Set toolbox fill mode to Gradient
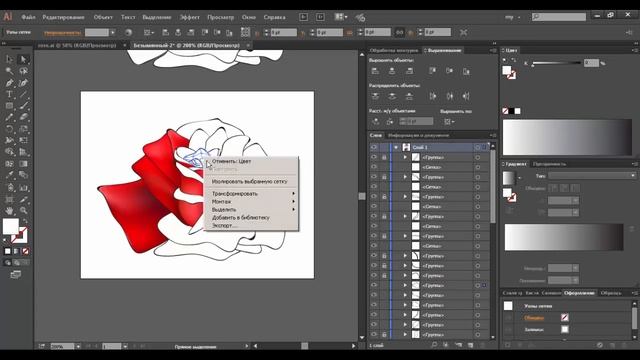Viewport: 640px width, 360px height. click(x=16, y=251)
